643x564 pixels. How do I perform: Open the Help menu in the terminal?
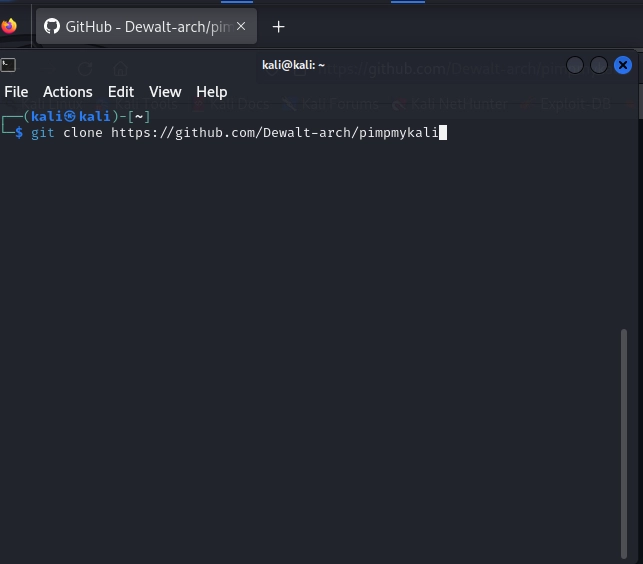coord(212,92)
